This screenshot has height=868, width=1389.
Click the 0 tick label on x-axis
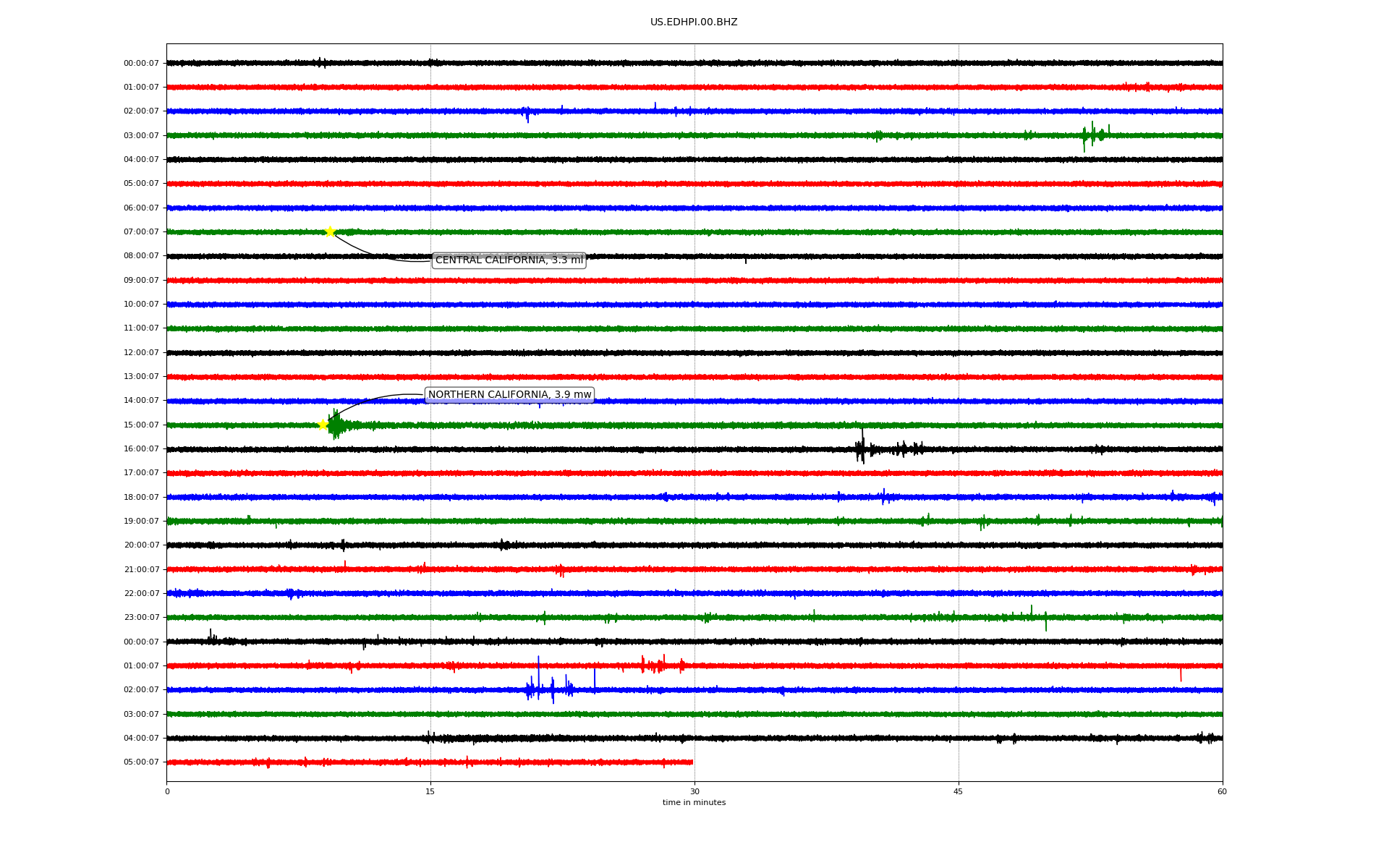pos(167,791)
